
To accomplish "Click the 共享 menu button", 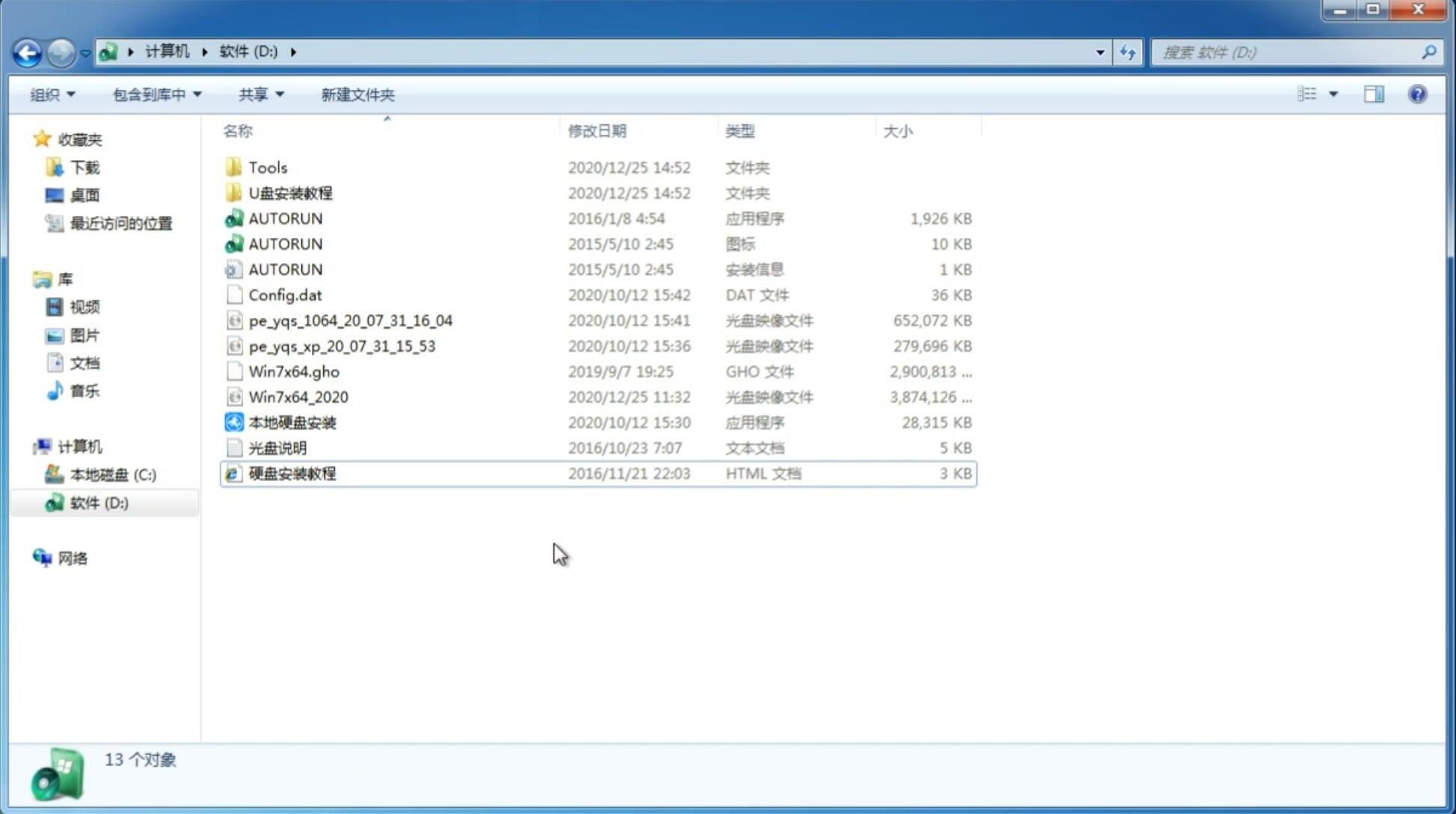I will point(252,94).
